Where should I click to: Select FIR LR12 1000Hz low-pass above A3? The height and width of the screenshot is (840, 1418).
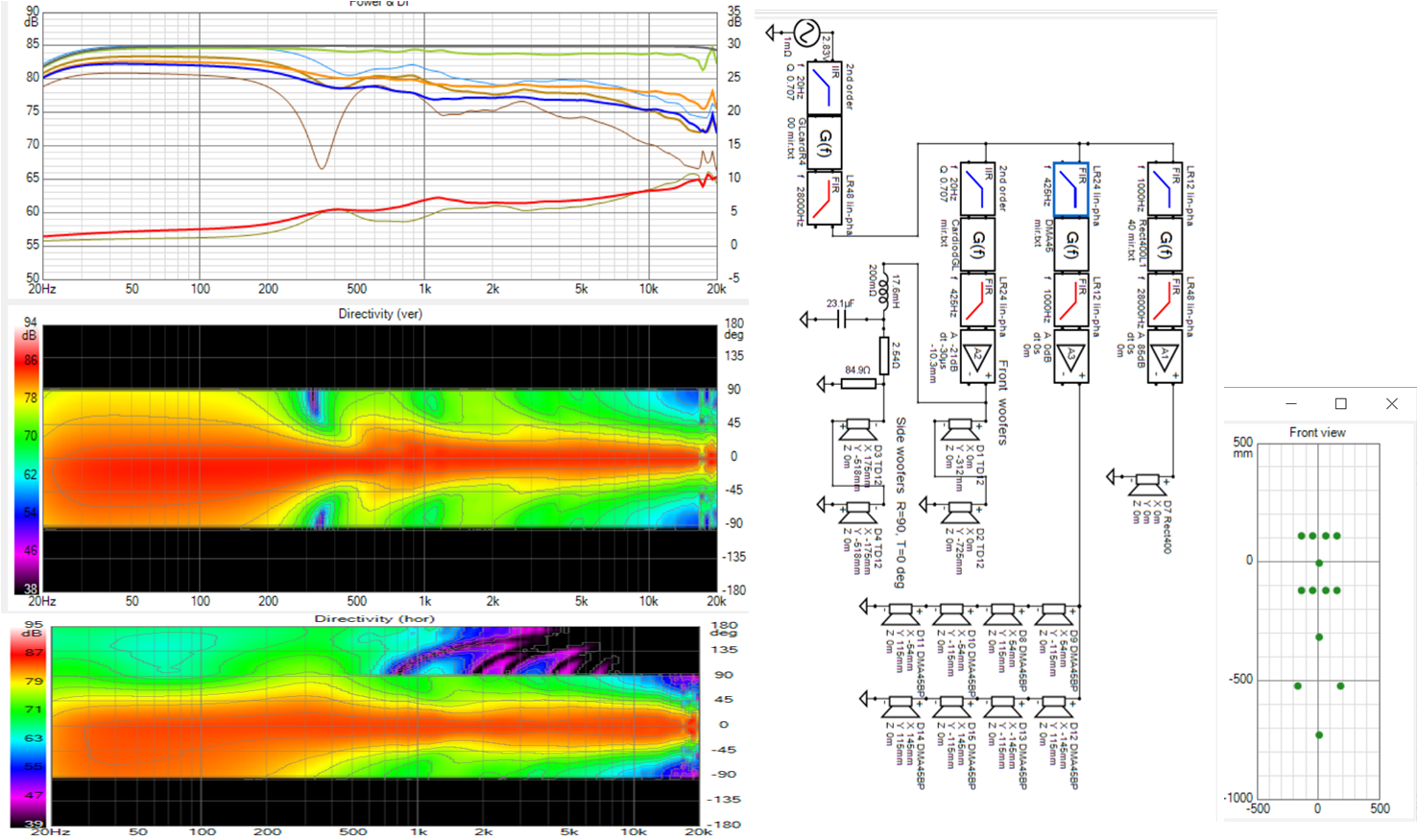[x=1070, y=300]
